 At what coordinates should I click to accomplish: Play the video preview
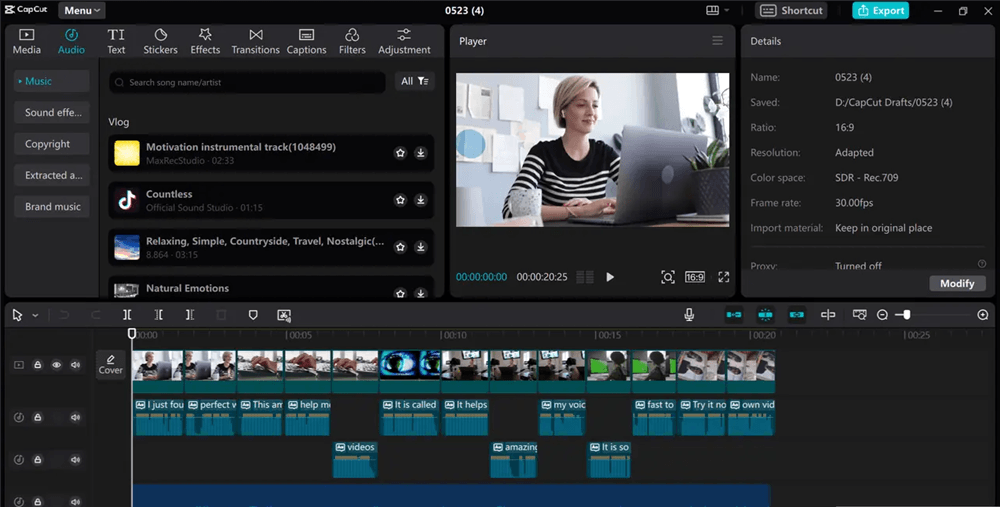coord(610,277)
